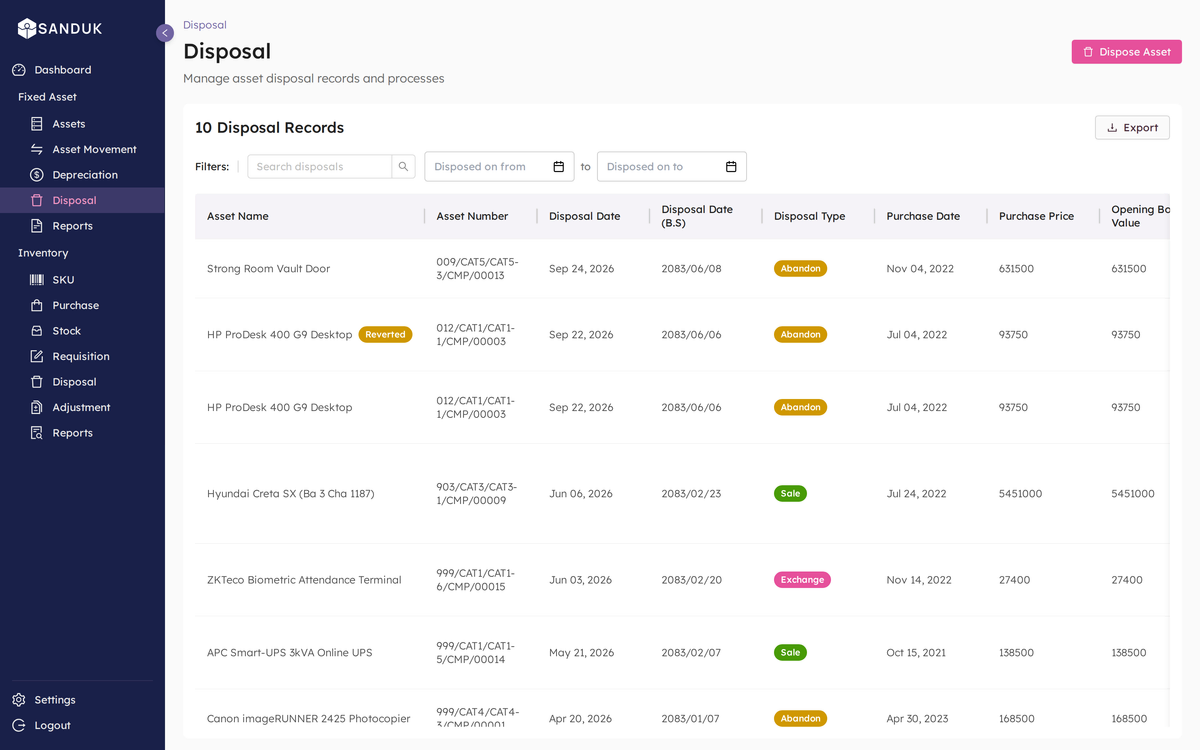Click asset number 903/CAT3/CAT3-1/CMP/00009
Image resolution: width=1200 pixels, height=750 pixels.
pos(477,494)
